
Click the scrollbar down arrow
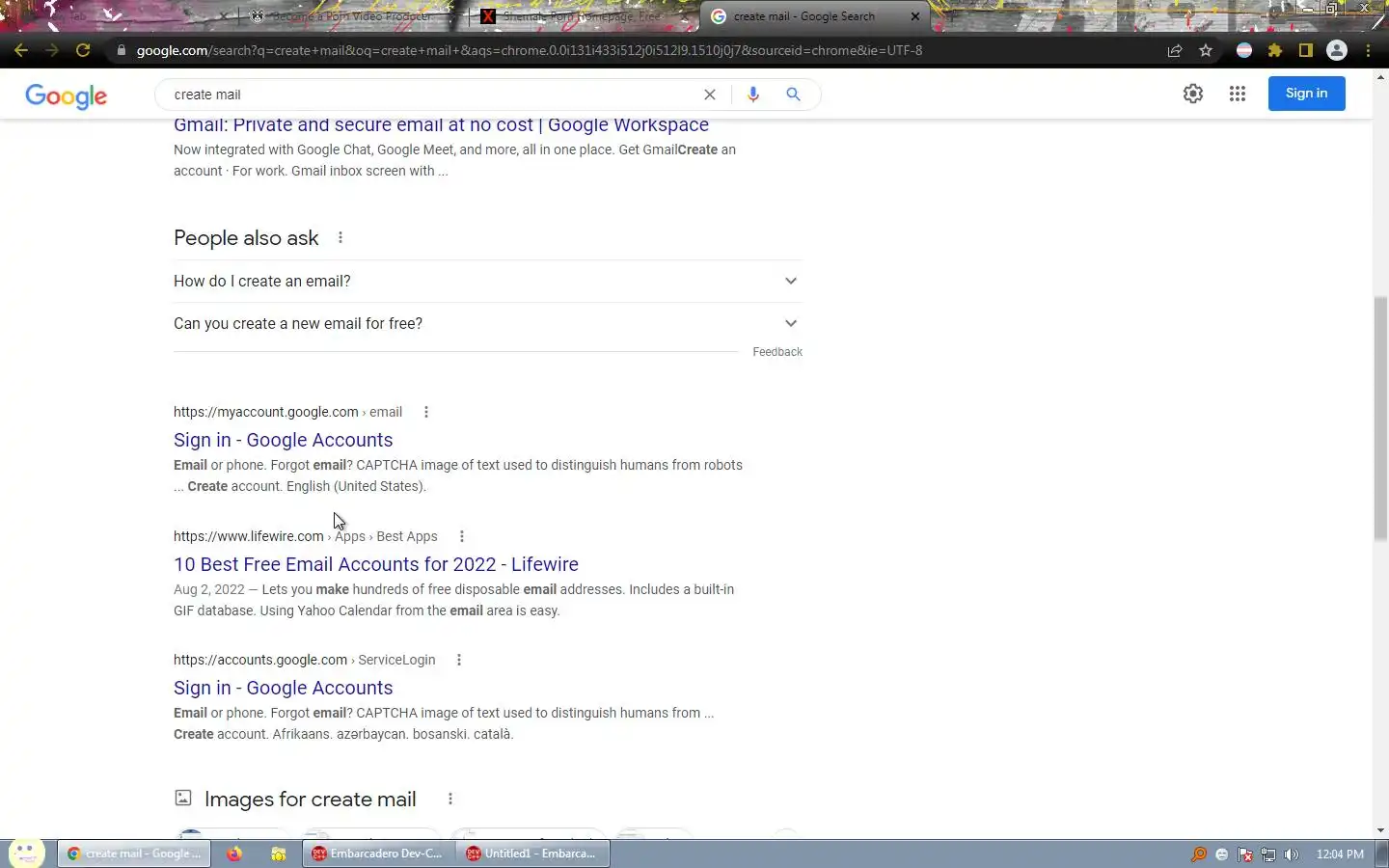(x=1380, y=830)
